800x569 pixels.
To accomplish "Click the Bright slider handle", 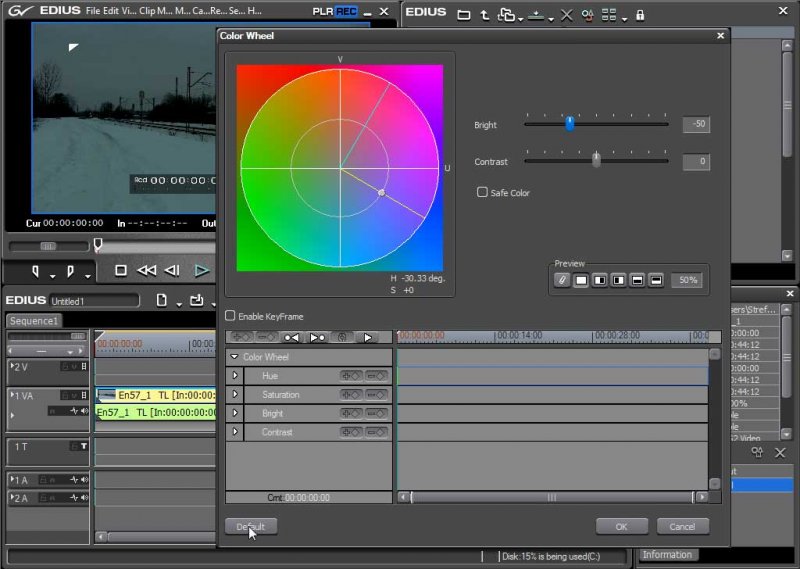I will click(569, 124).
